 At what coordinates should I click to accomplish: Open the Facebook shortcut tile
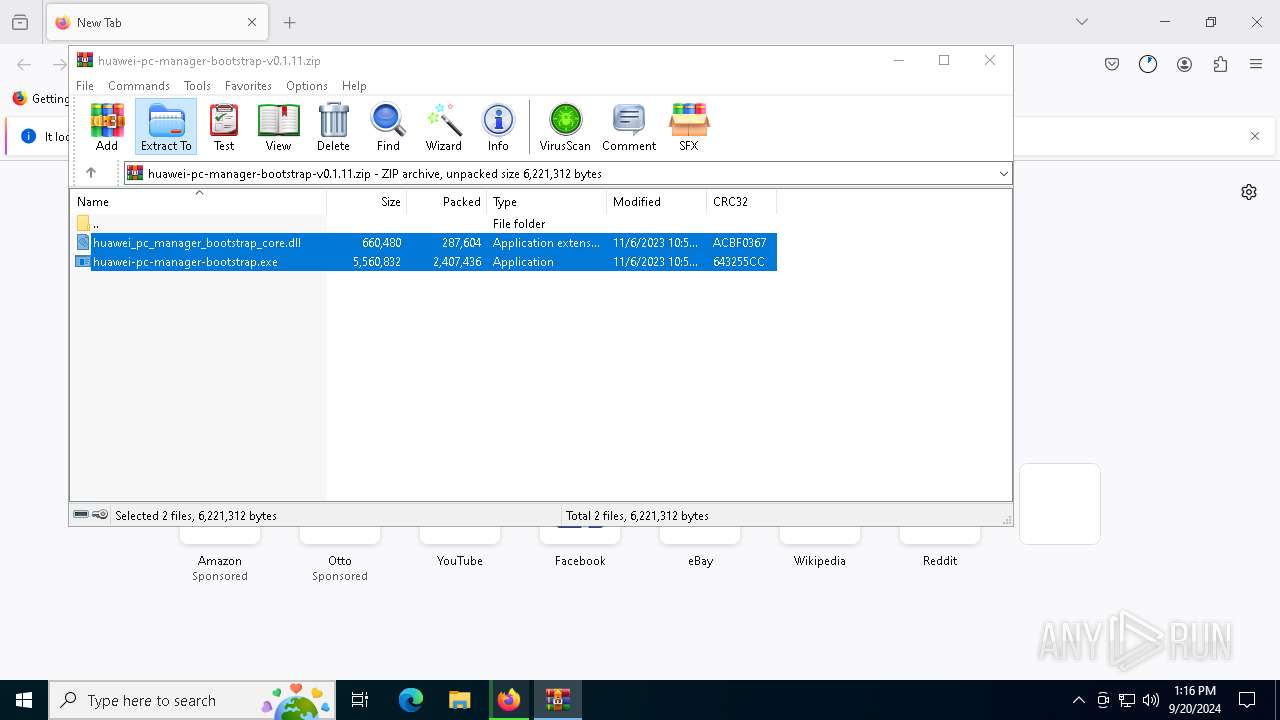pos(580,547)
